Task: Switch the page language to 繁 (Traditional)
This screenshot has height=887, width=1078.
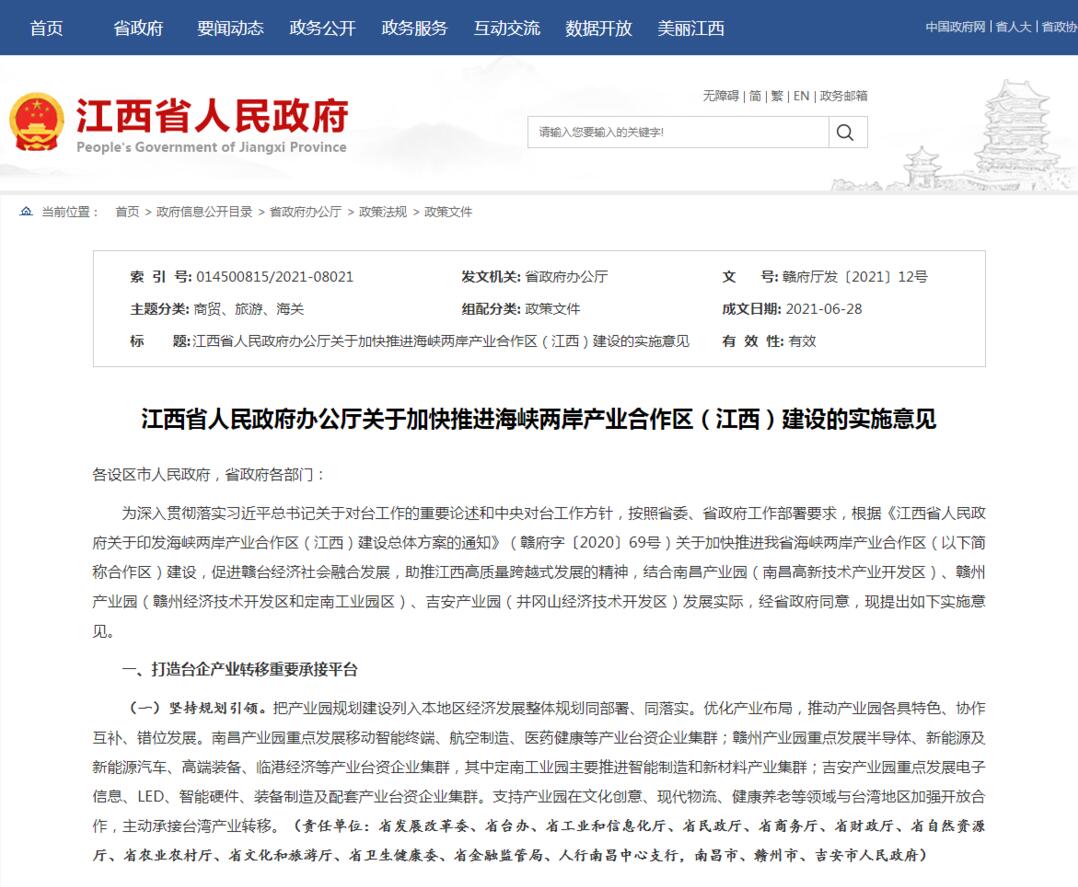Action: [777, 96]
